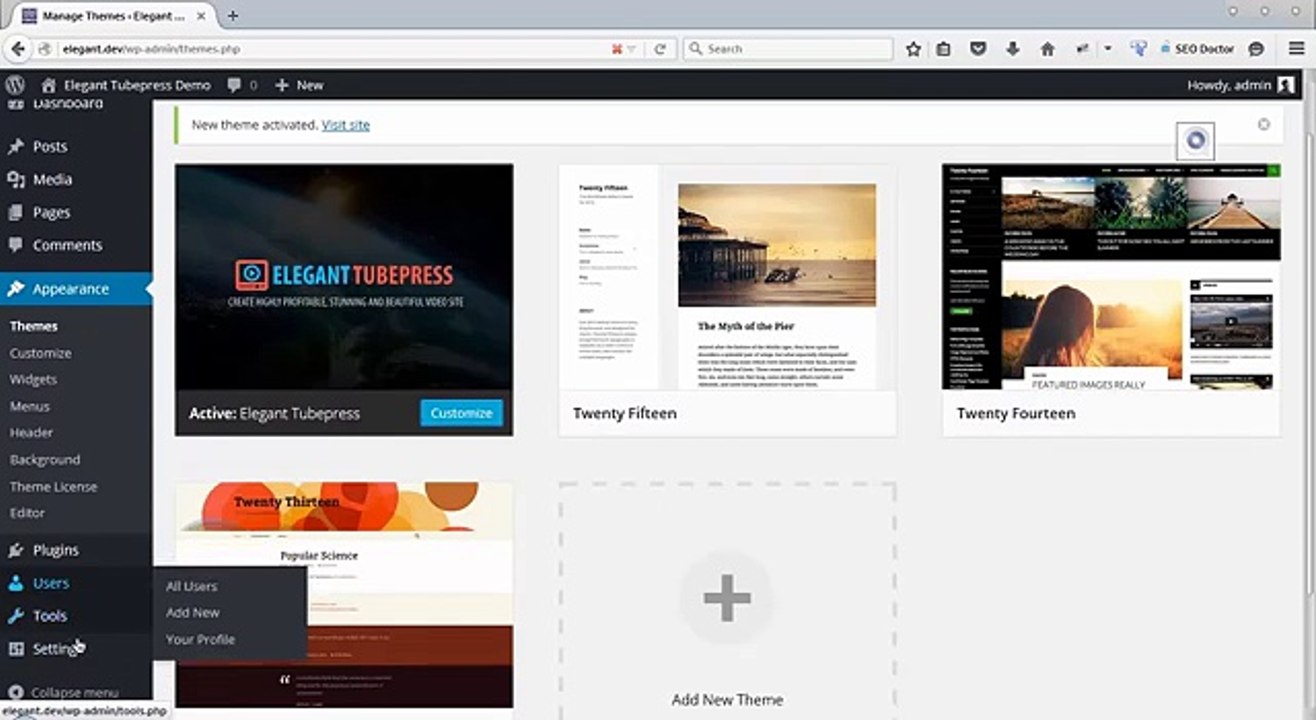Open the Elegant Tubepress Demo site link
The width and height of the screenshot is (1316, 720).
(126, 85)
